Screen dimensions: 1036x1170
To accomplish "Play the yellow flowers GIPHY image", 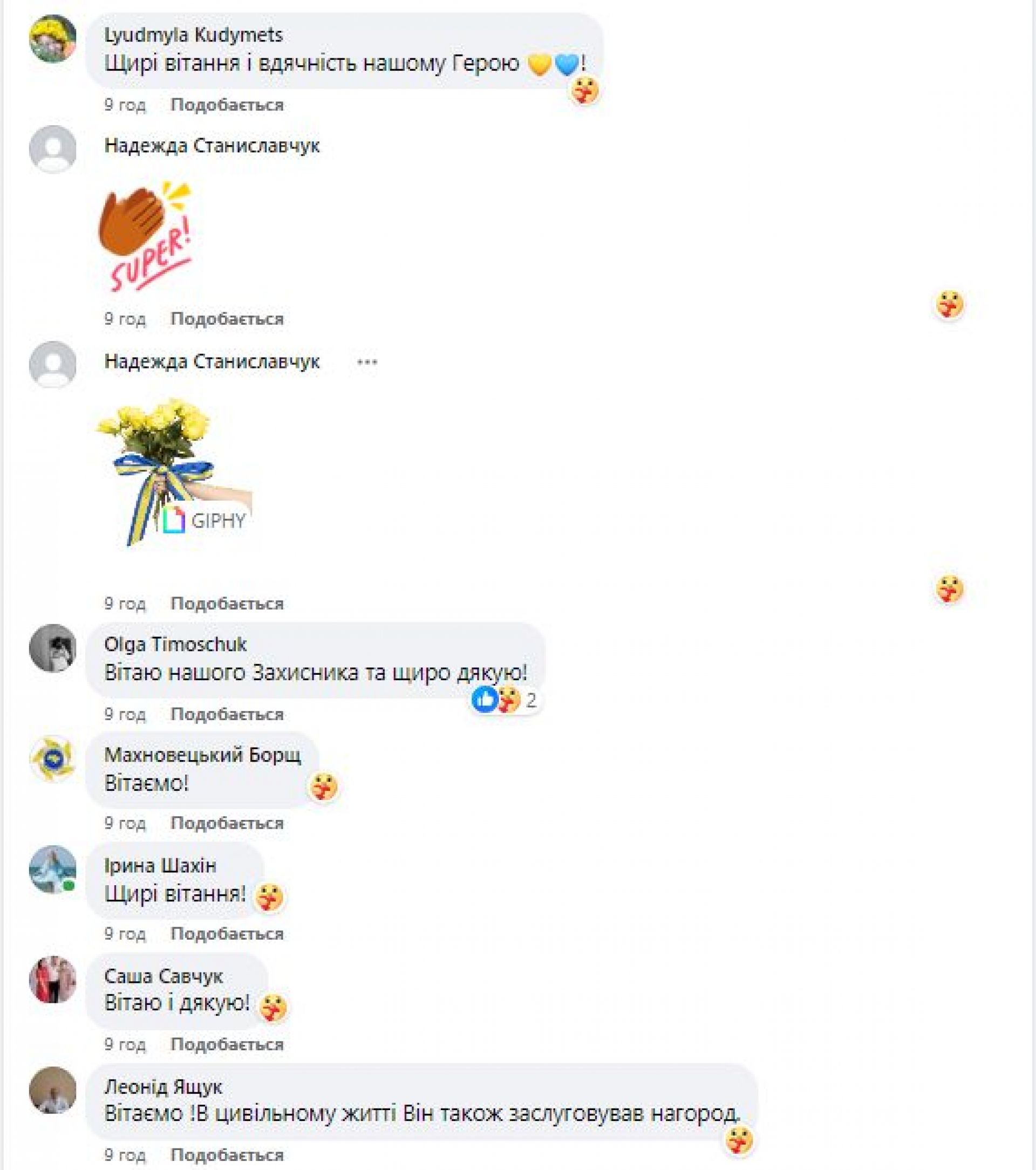I will click(x=175, y=472).
